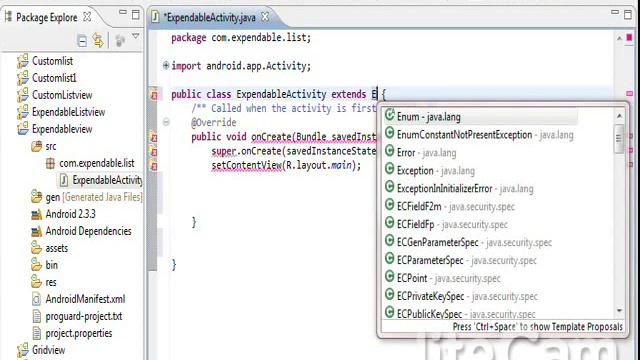Open Customlist1 project in tree
Screen dimensions: 640x360
54,78
